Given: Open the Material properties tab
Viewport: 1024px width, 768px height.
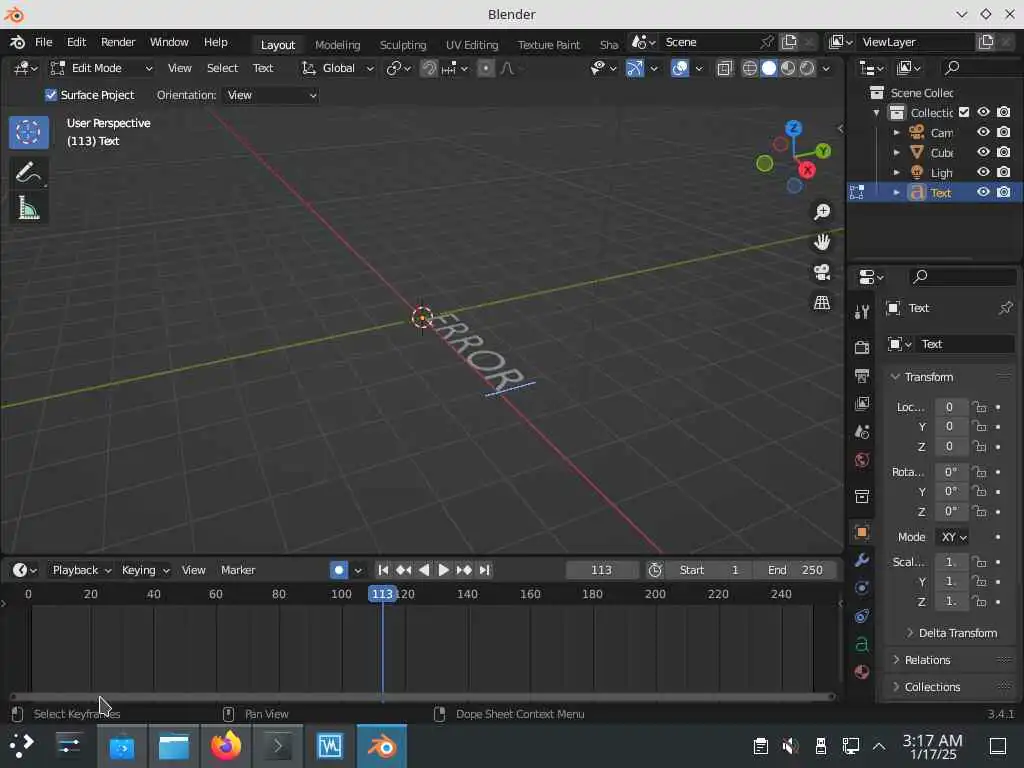Looking at the screenshot, I should 862,672.
